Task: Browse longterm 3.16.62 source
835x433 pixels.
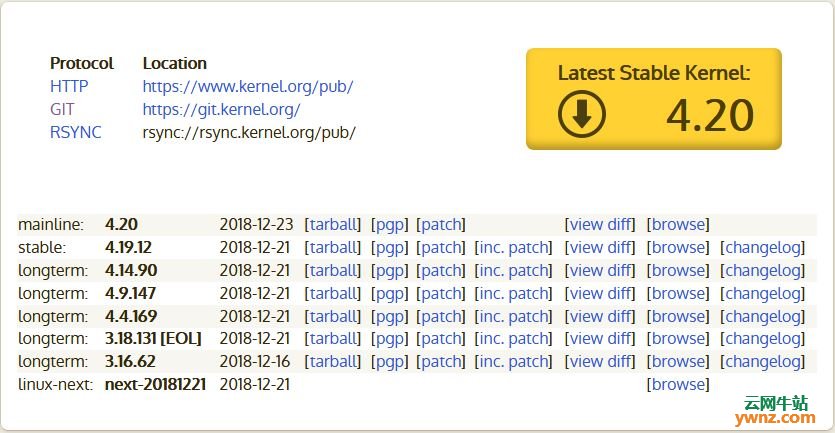Action: (678, 361)
